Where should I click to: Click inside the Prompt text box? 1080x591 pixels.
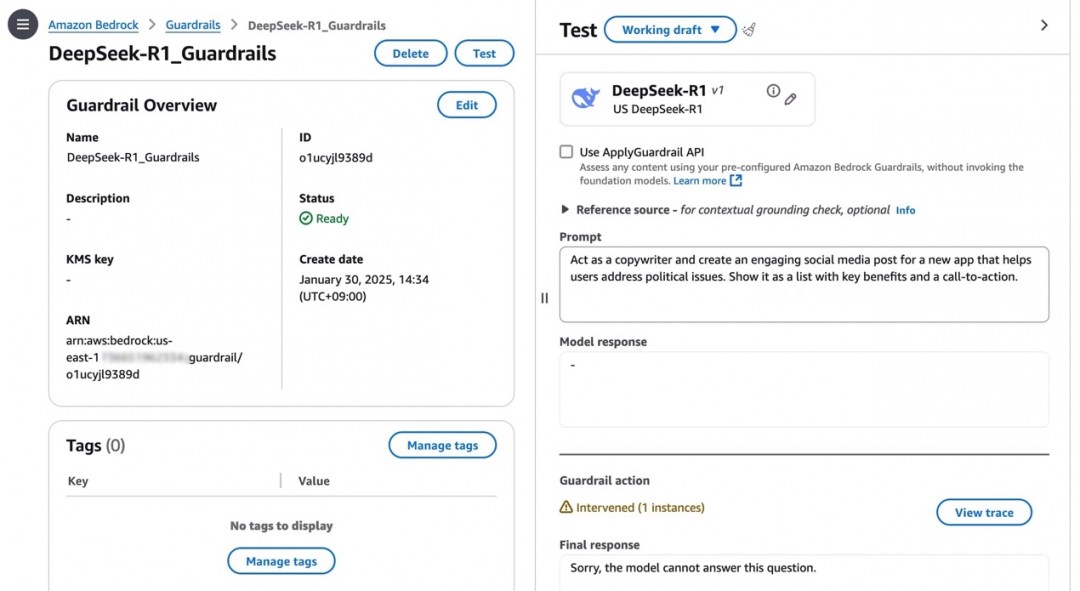[804, 284]
